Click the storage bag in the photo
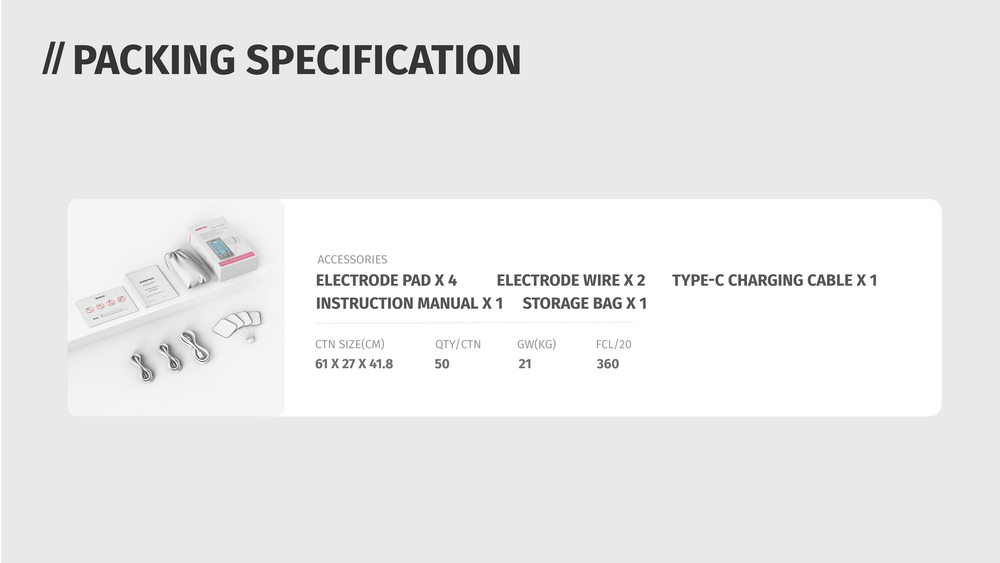Screen dimensions: 1000x563 coord(189,270)
